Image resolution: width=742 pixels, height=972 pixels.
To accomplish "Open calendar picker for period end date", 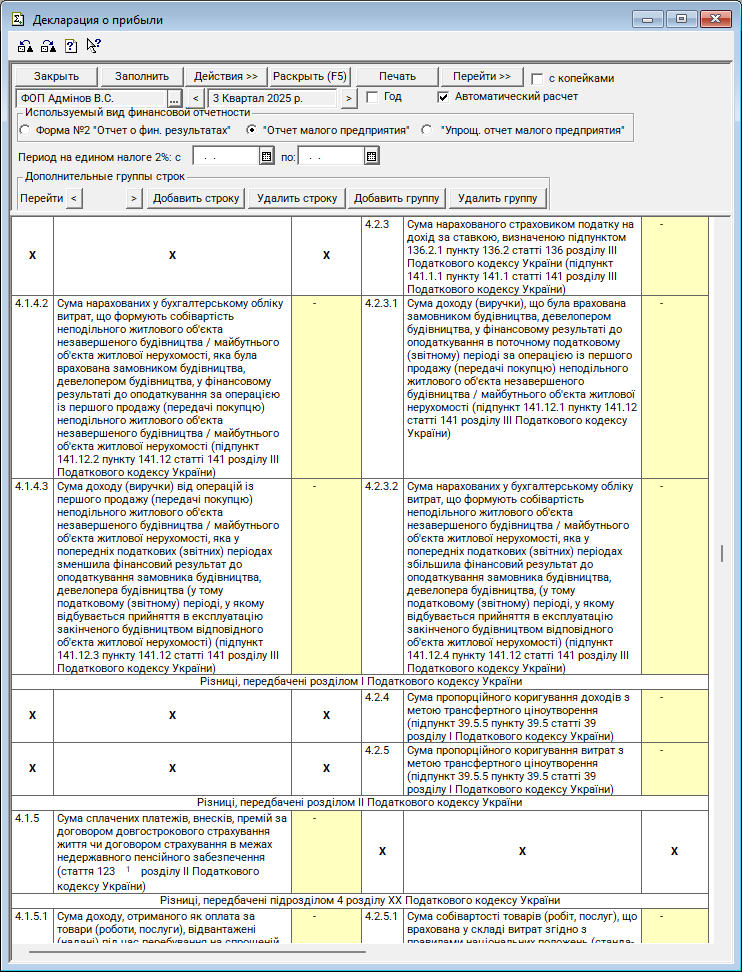I will [x=371, y=156].
